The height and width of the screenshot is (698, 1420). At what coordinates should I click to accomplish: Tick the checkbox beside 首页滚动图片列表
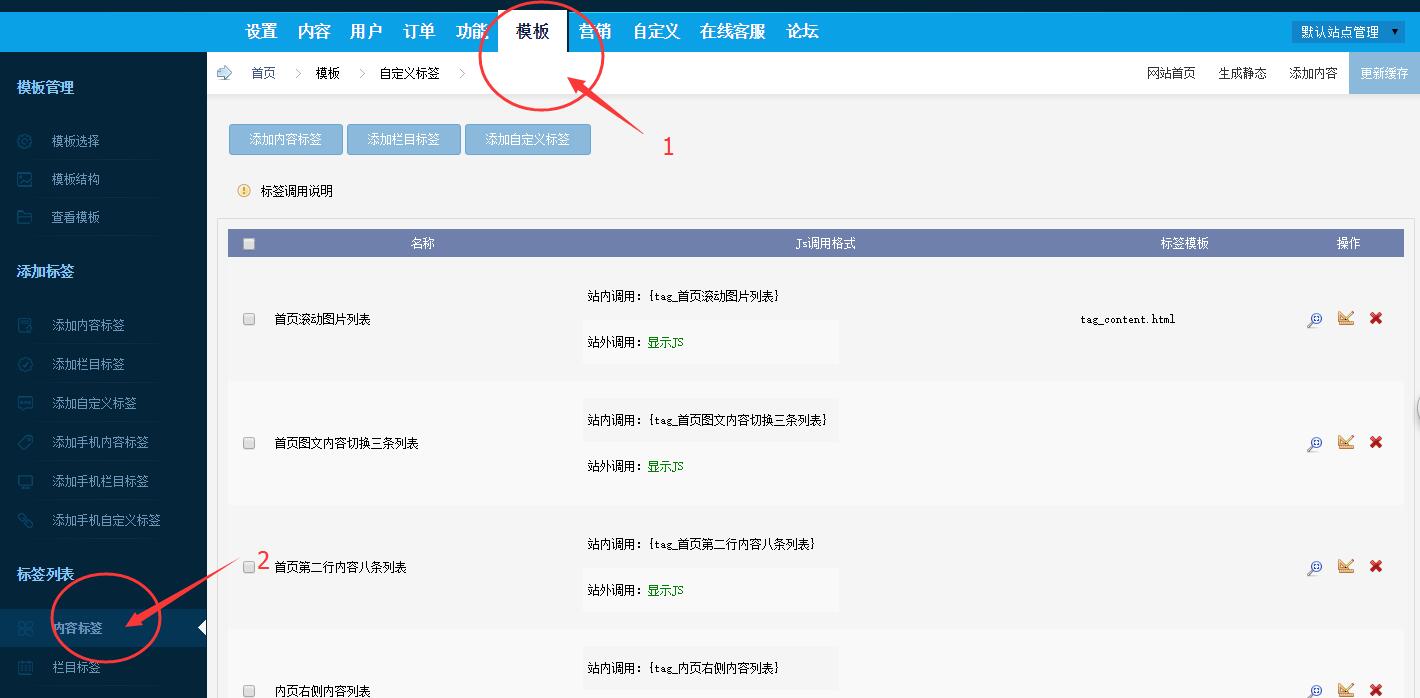coord(249,318)
